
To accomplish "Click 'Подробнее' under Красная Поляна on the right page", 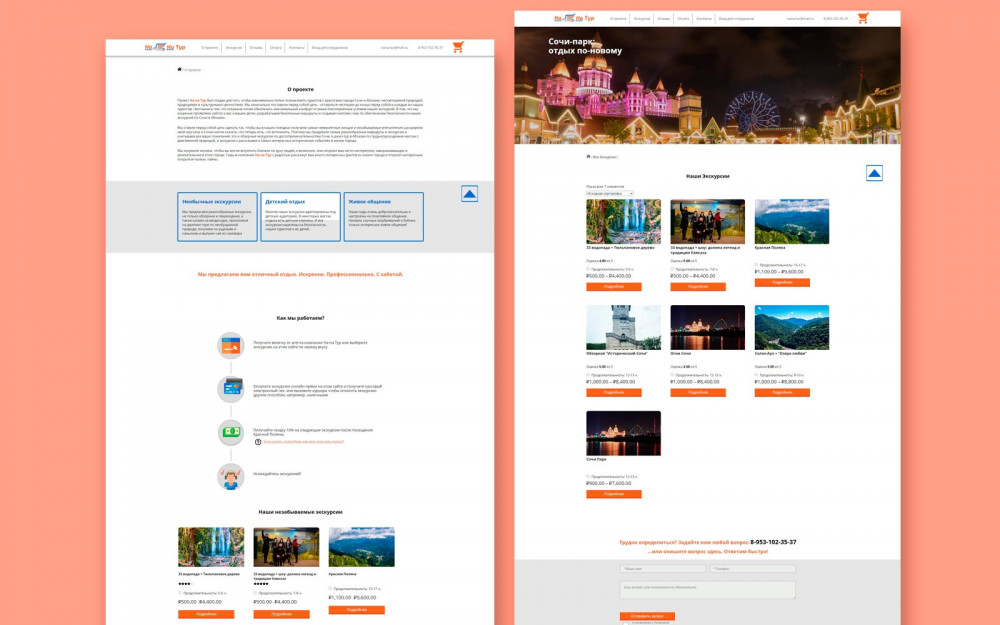I will pyautogui.click(x=782, y=282).
